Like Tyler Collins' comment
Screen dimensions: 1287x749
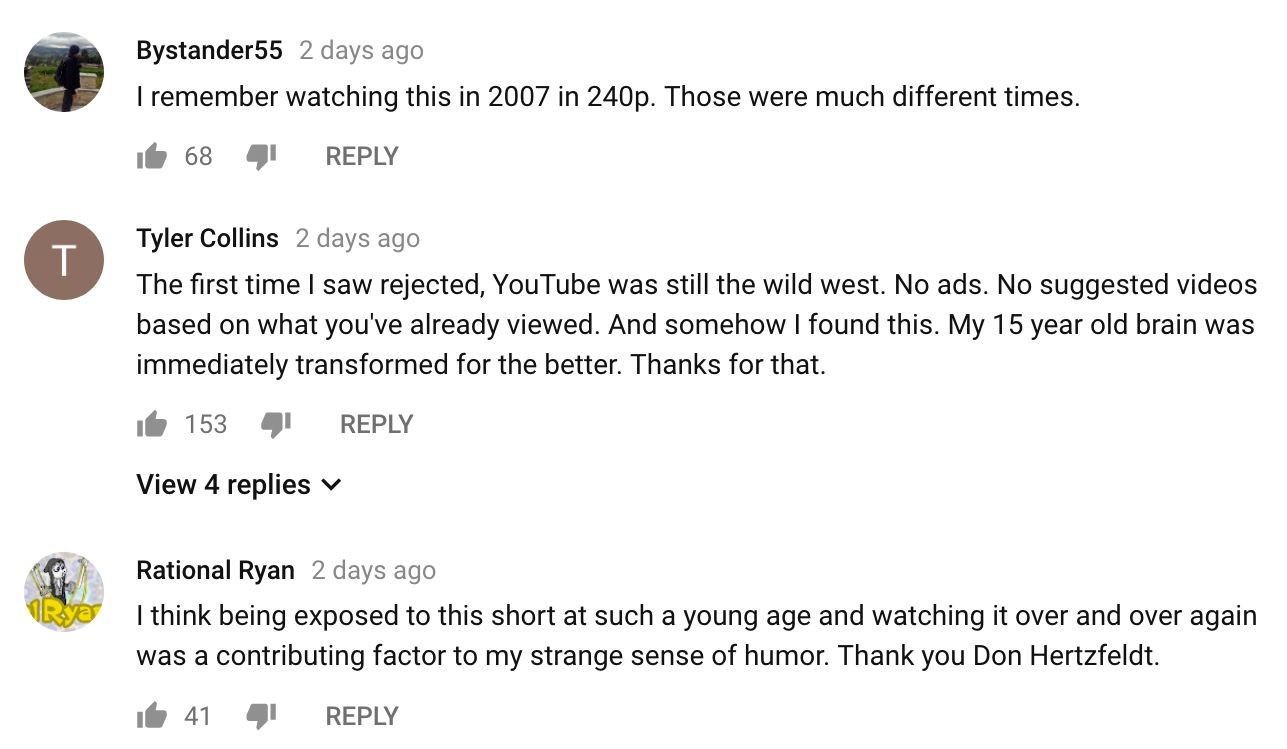click(152, 424)
